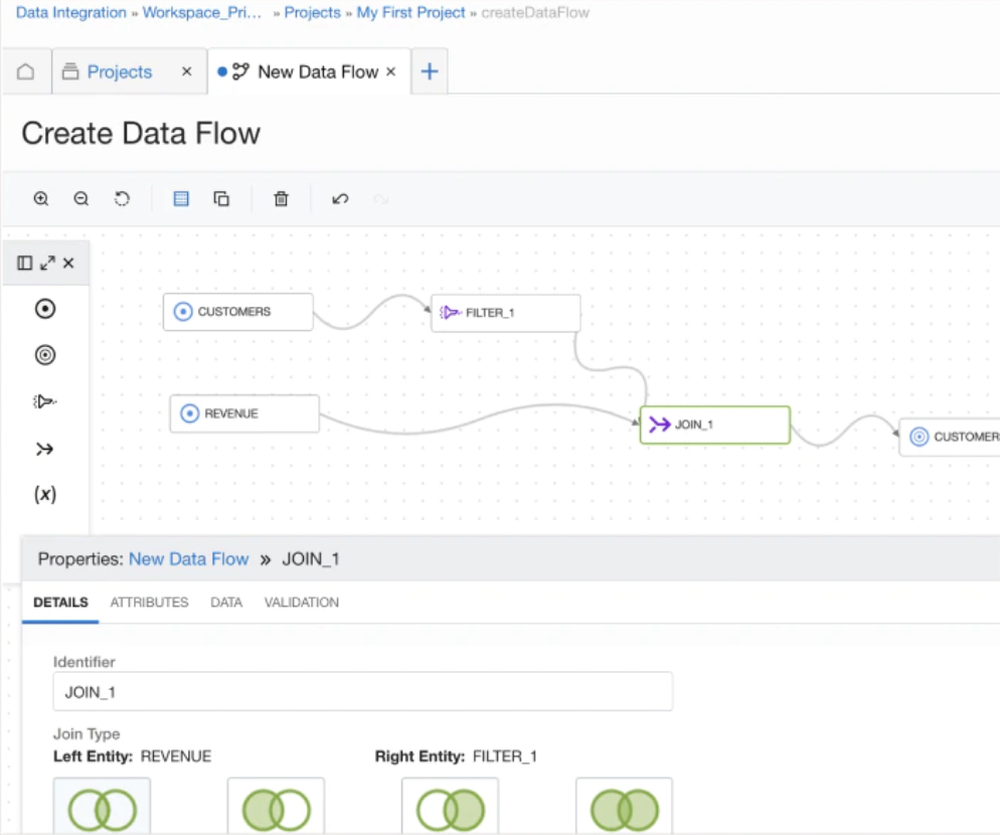Choose the left outer join type
Screen dimensions: 1000x835
point(276,807)
